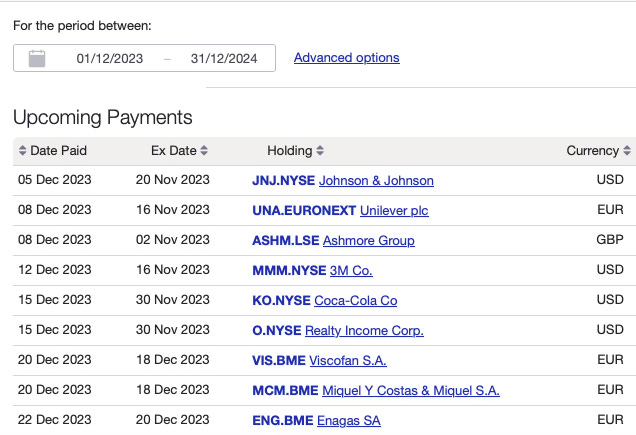Select the 05 Dec 2023 date paid cell

coord(55,180)
